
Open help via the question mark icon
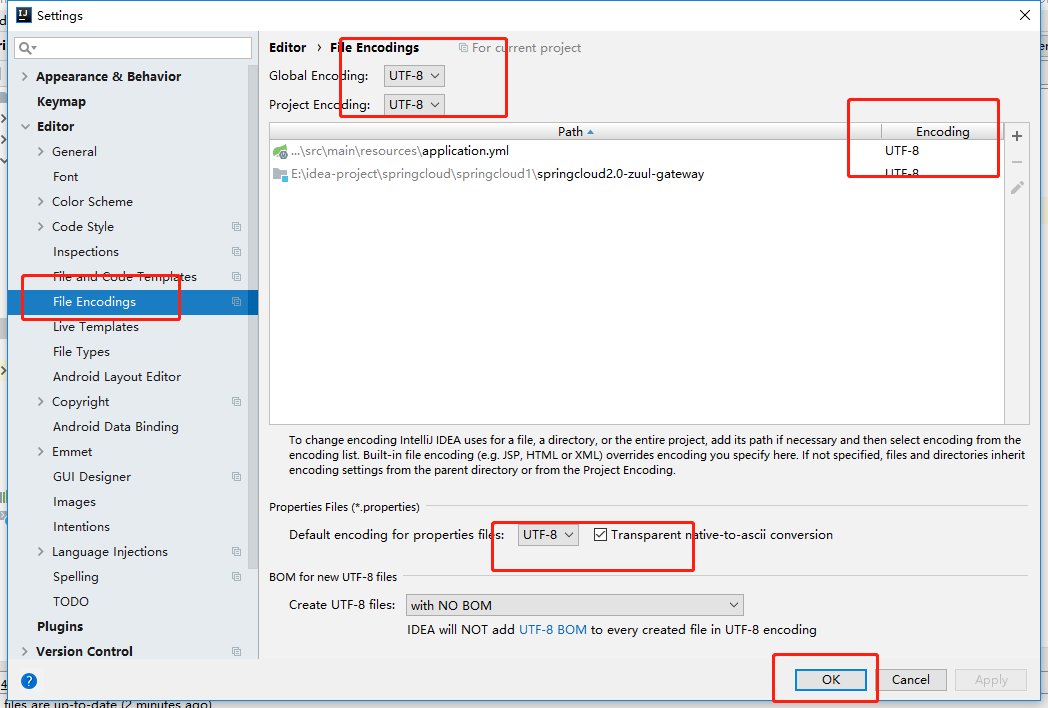pos(28,681)
